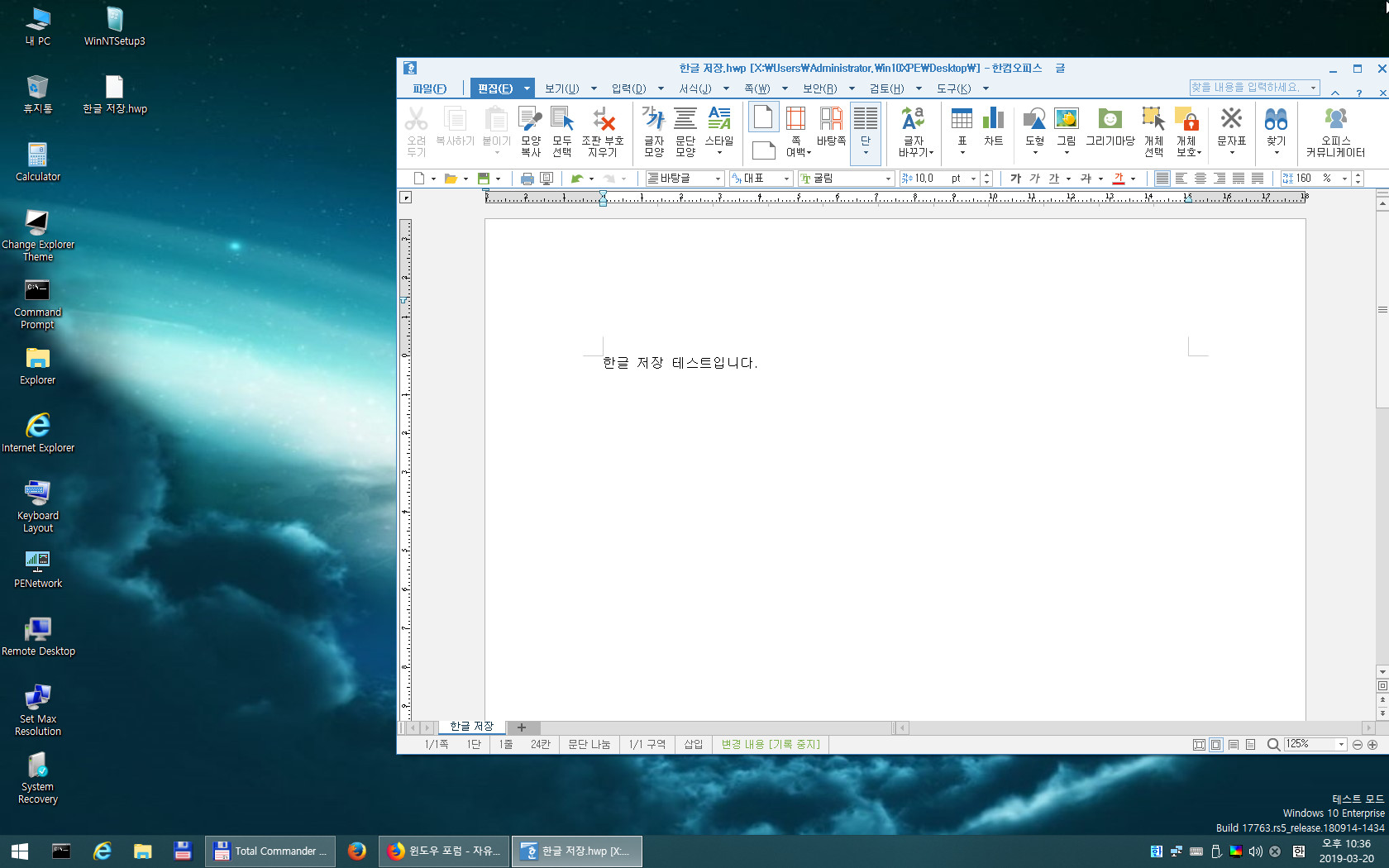Click the Shapes (도형) icon
This screenshot has width=1389, height=868.
coord(1034,131)
